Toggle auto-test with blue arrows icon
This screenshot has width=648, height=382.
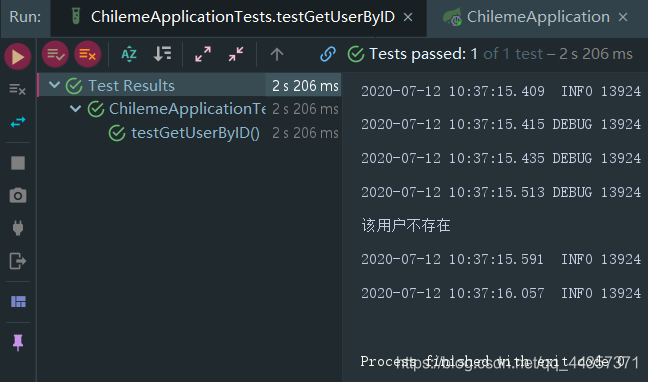pyautogui.click(x=18, y=122)
